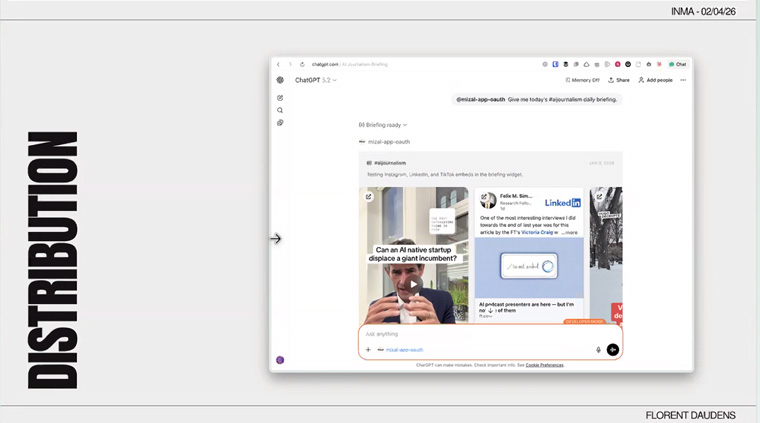
Task: Select the mizal-app-oauth chip in composer
Action: tap(400, 349)
